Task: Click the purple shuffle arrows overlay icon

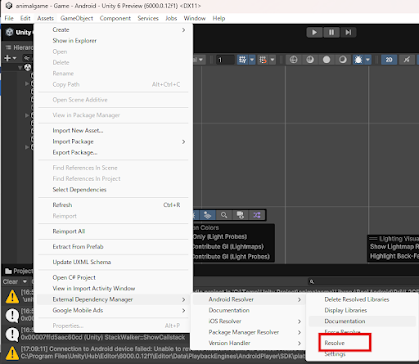Action: point(257,215)
